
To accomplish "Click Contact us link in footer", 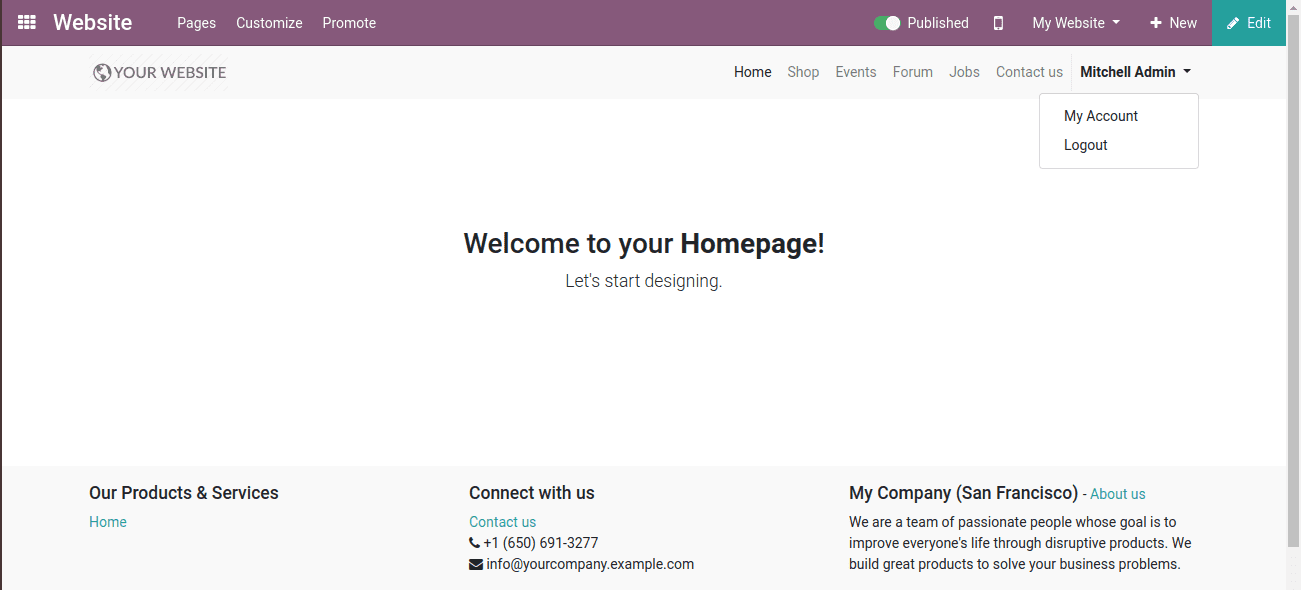I will [502, 522].
